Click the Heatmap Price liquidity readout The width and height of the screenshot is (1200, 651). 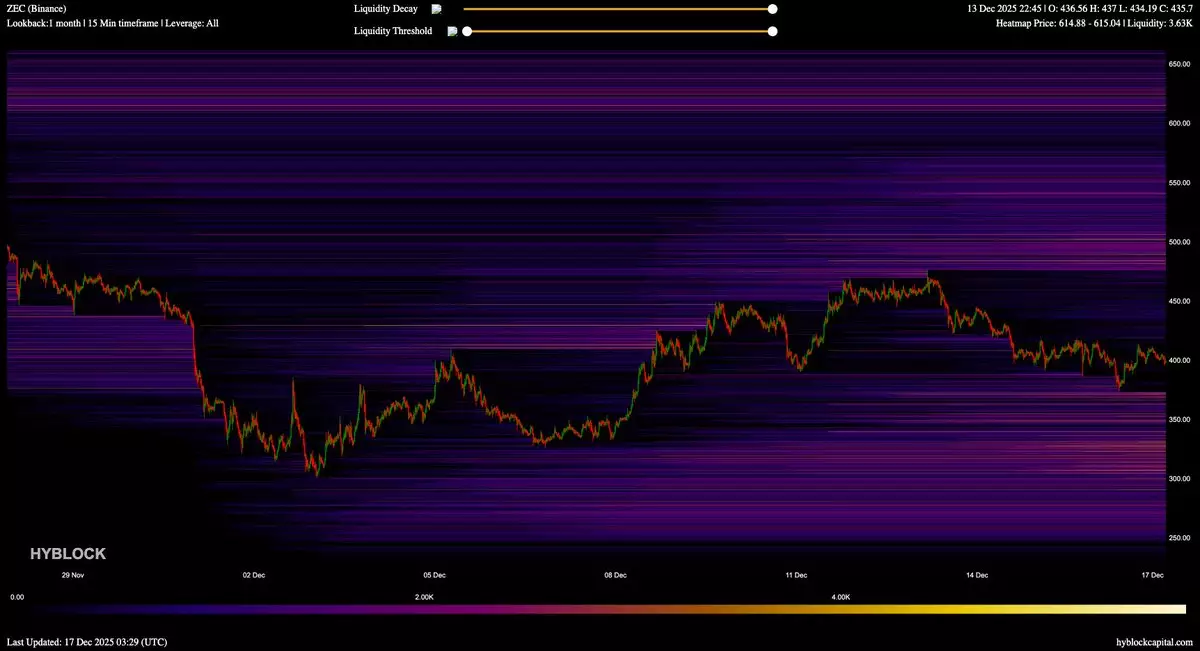pyautogui.click(x=1094, y=22)
